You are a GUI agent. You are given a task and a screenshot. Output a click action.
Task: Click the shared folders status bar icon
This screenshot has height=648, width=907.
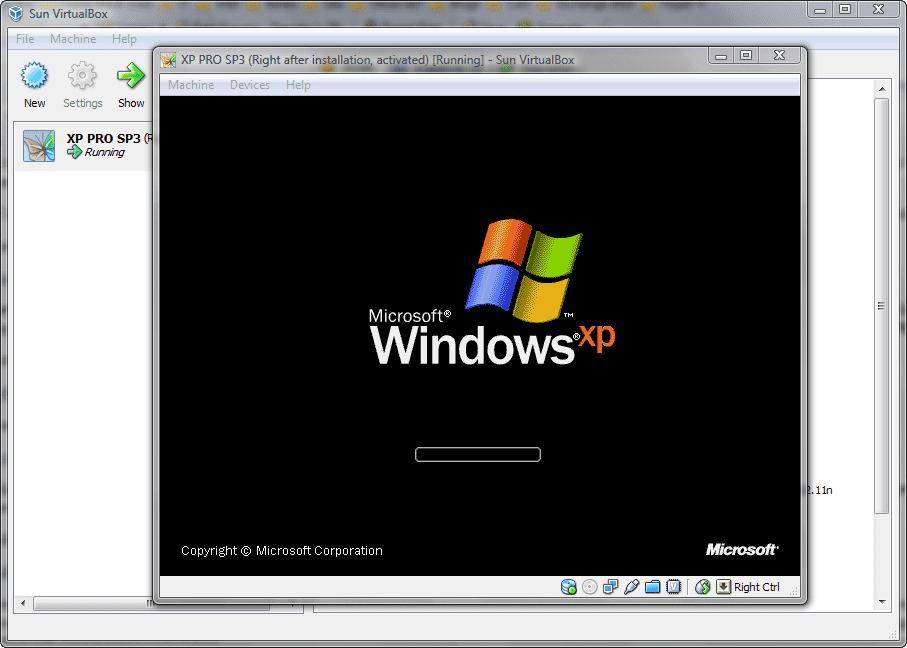[652, 587]
